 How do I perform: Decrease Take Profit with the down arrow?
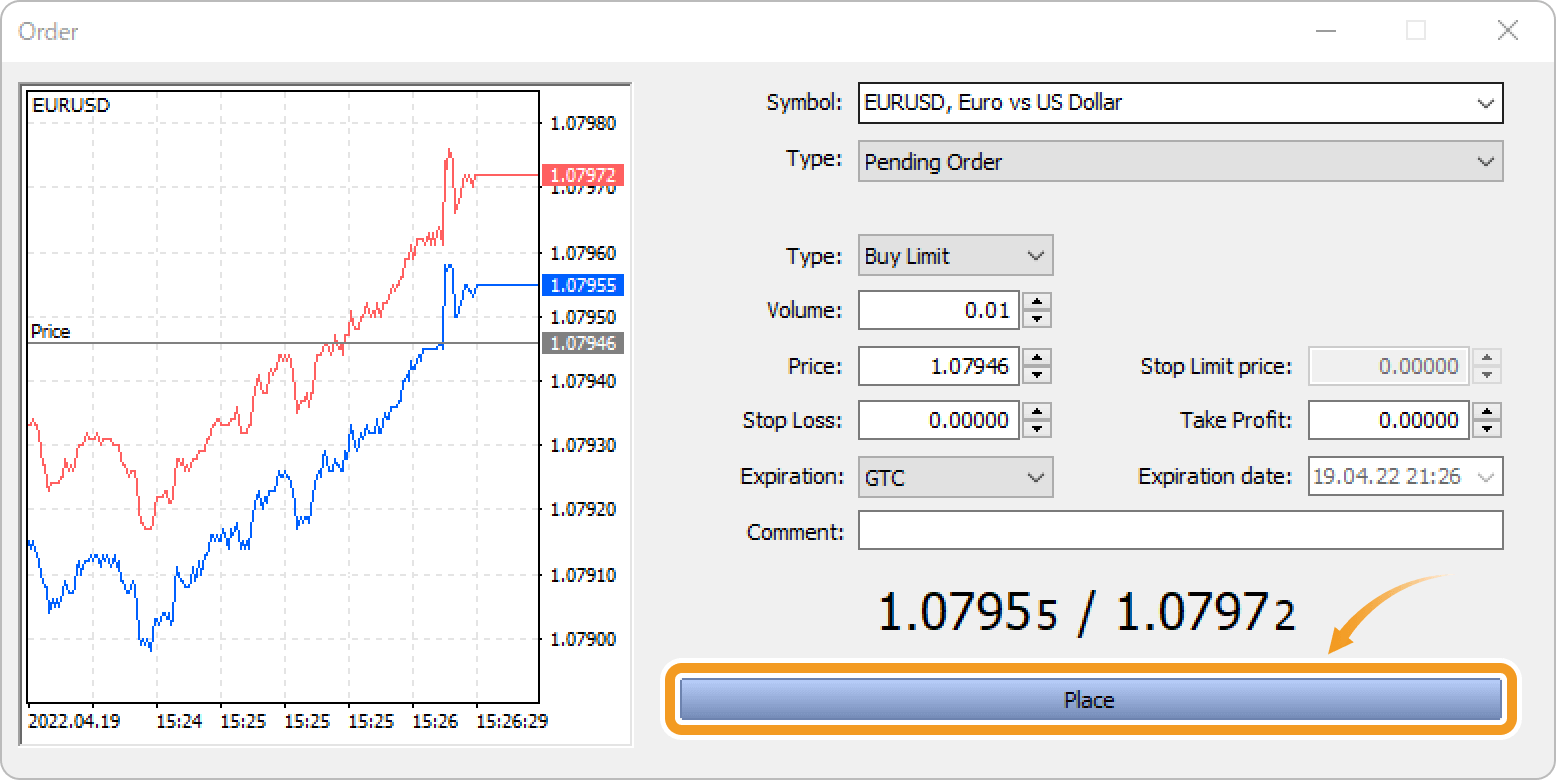pos(1488,430)
